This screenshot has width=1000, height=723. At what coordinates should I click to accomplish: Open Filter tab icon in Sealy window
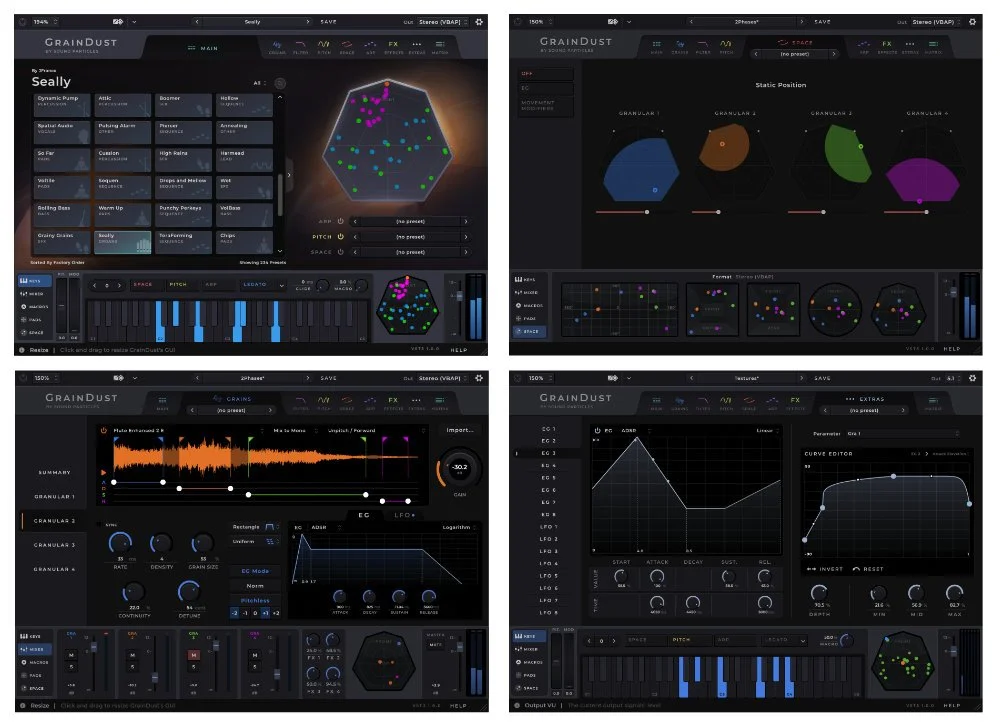[300, 47]
